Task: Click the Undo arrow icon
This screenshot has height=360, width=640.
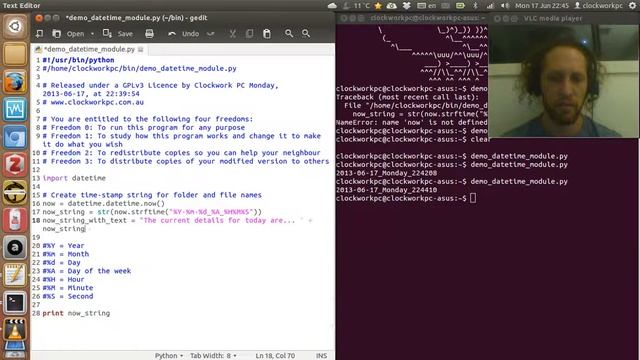Action: pyautogui.click(x=172, y=33)
